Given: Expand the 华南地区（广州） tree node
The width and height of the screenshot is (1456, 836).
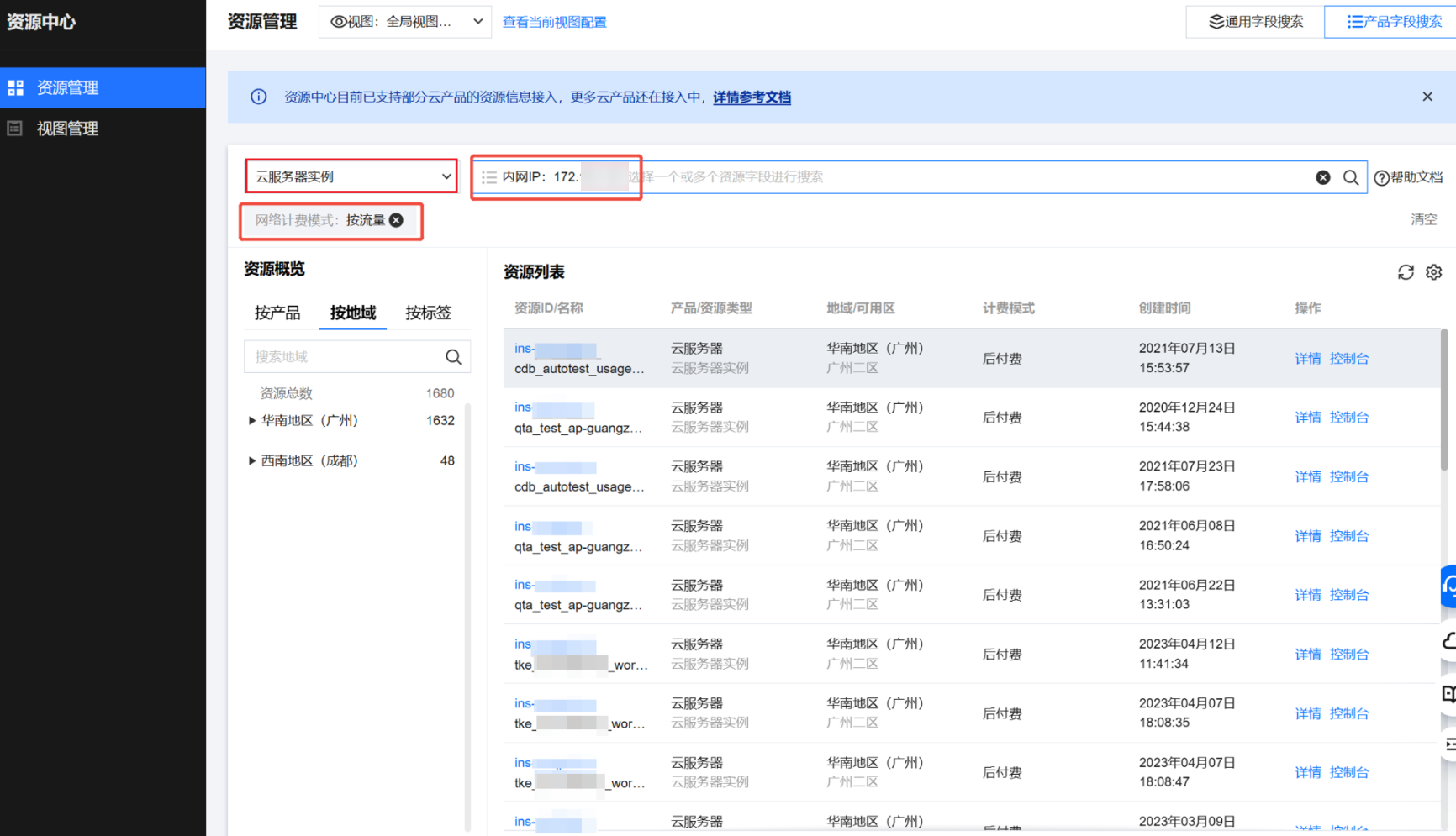Looking at the screenshot, I should tap(252, 421).
